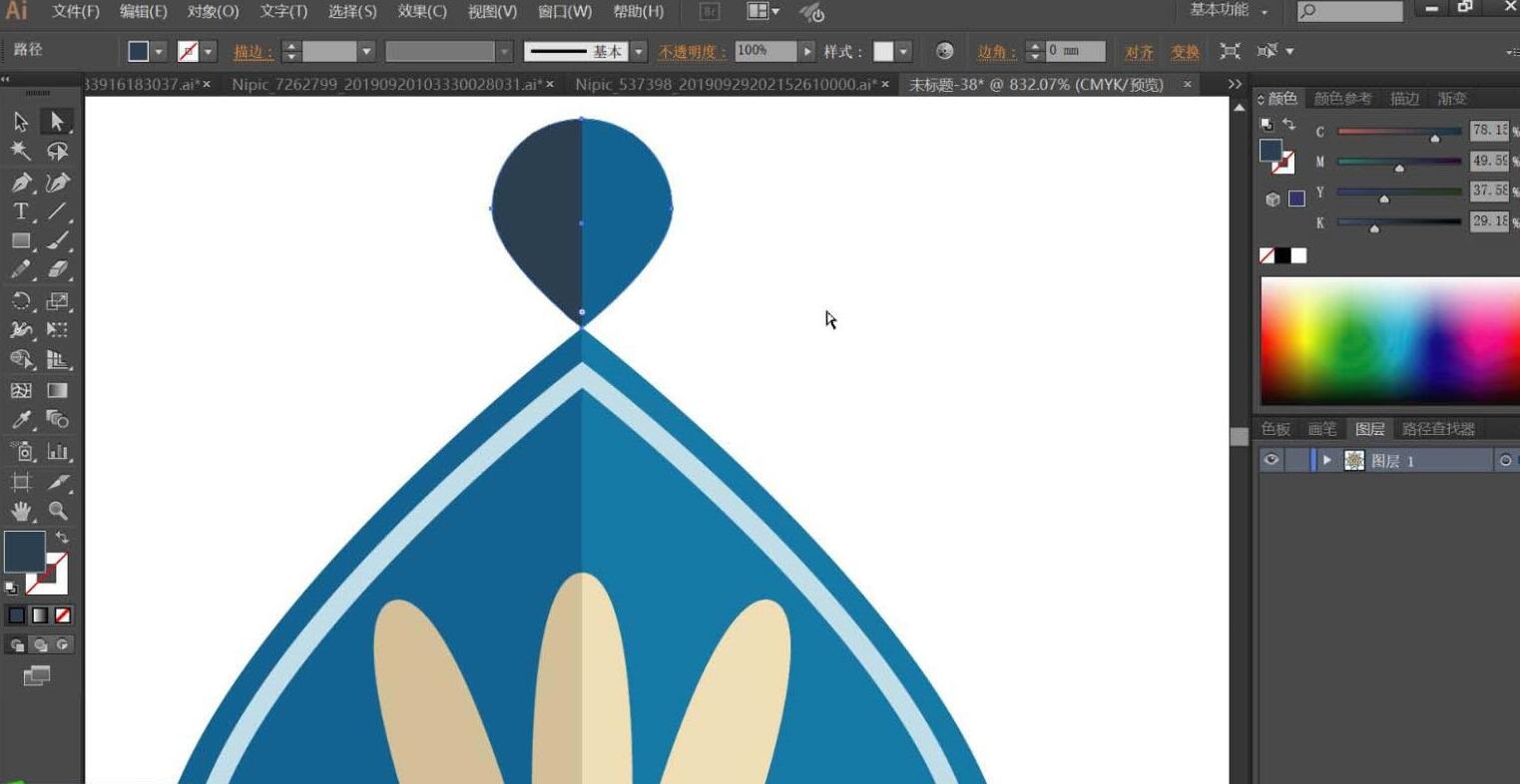
Task: Select the Width/Warp tool
Action: 21,330
